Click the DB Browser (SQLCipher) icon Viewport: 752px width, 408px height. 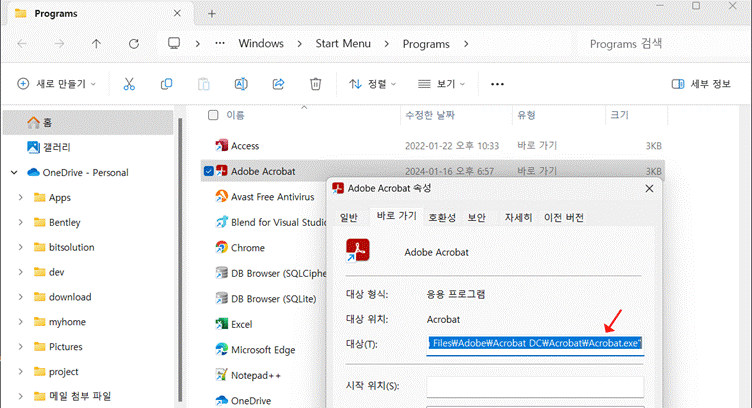point(222,273)
